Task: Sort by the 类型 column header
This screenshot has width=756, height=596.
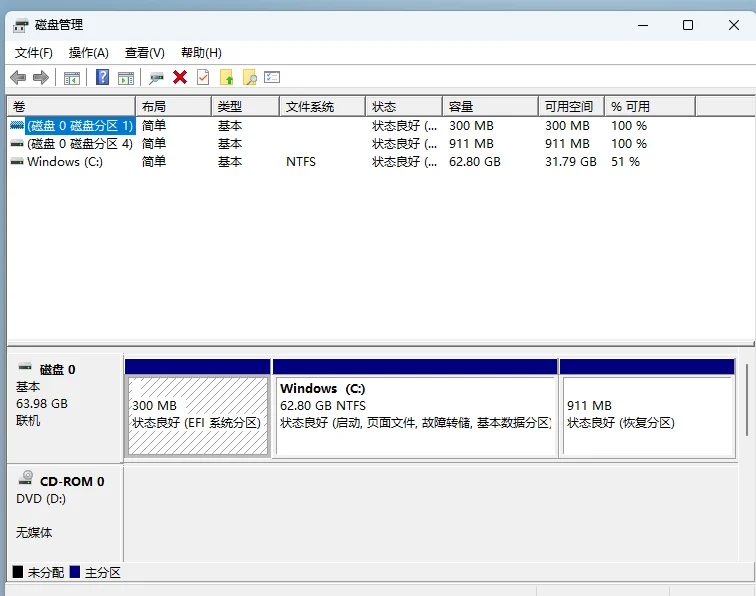Action: point(245,107)
